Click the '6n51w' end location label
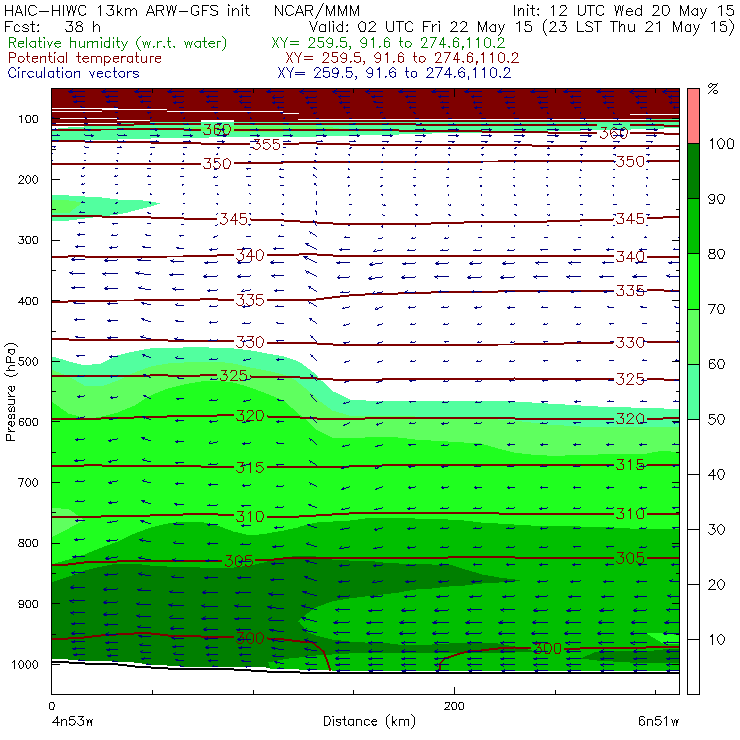 click(658, 721)
